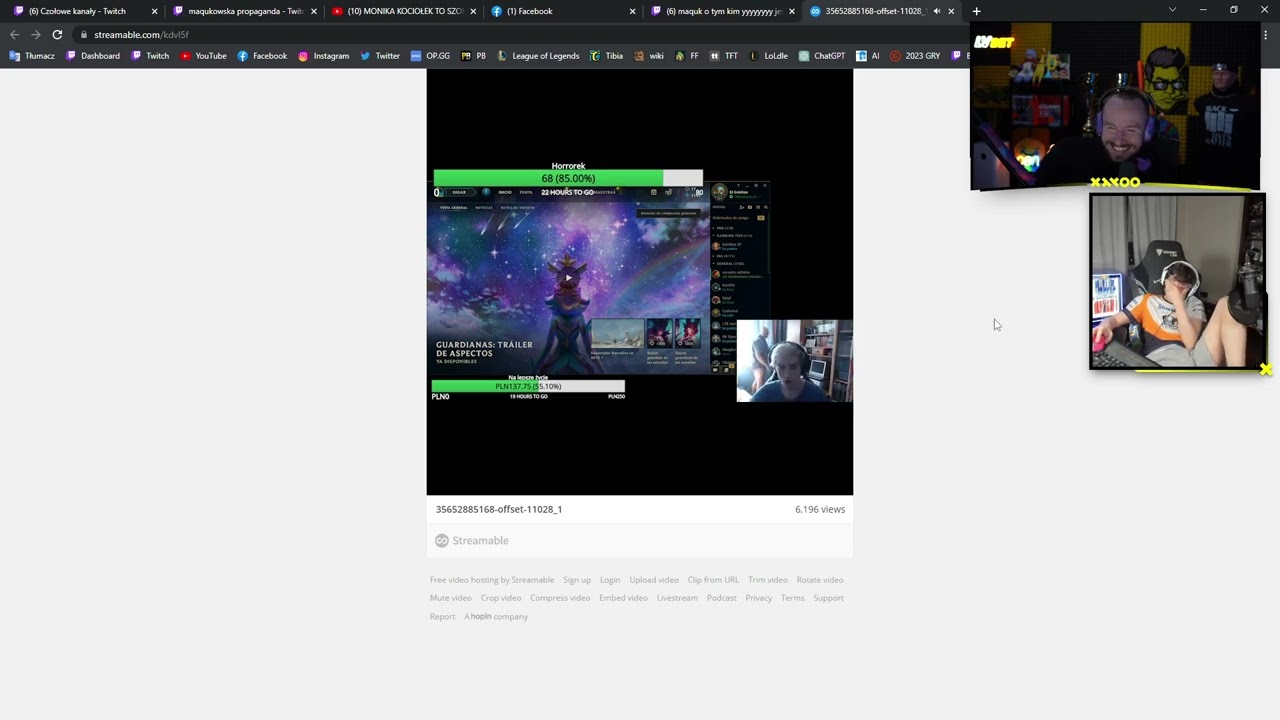This screenshot has width=1280, height=720.
Task: Open a new browser tab
Action: click(976, 11)
